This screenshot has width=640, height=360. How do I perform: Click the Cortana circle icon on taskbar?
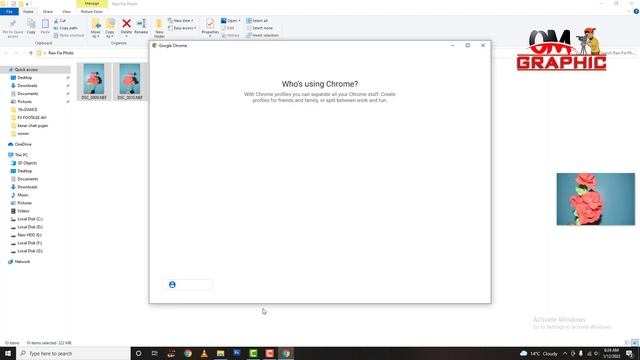click(138, 353)
